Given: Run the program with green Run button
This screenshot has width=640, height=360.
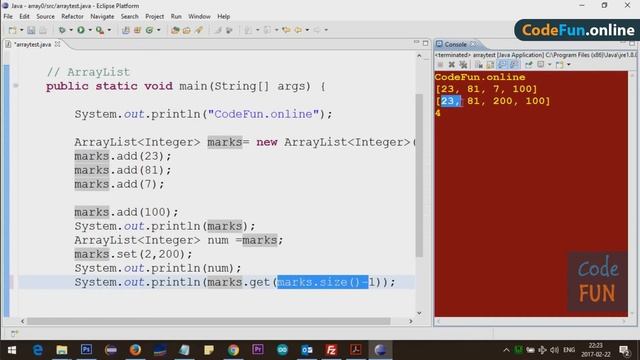Looking at the screenshot, I should [x=81, y=30].
